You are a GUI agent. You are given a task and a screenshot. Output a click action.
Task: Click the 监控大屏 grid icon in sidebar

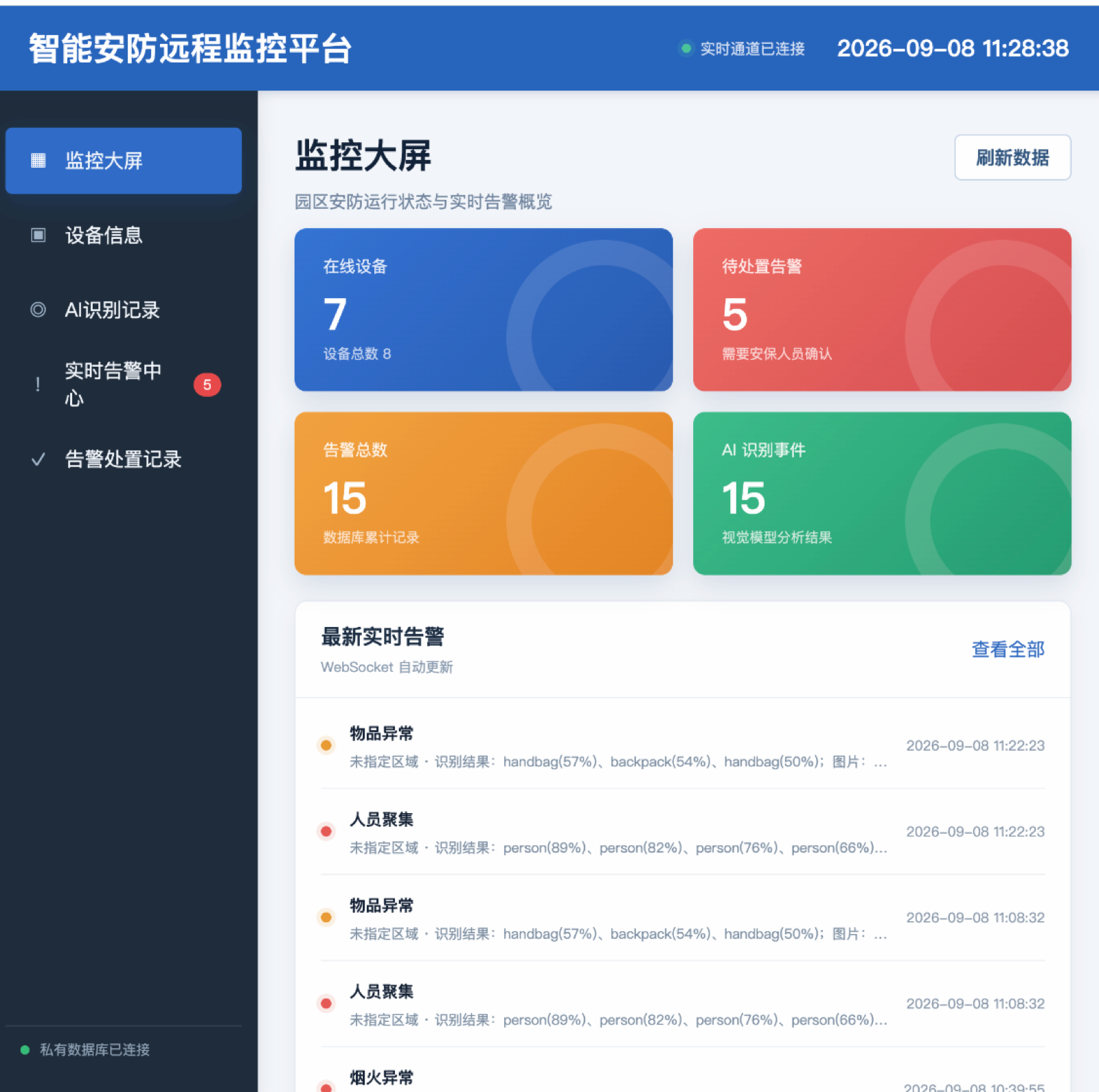[38, 161]
